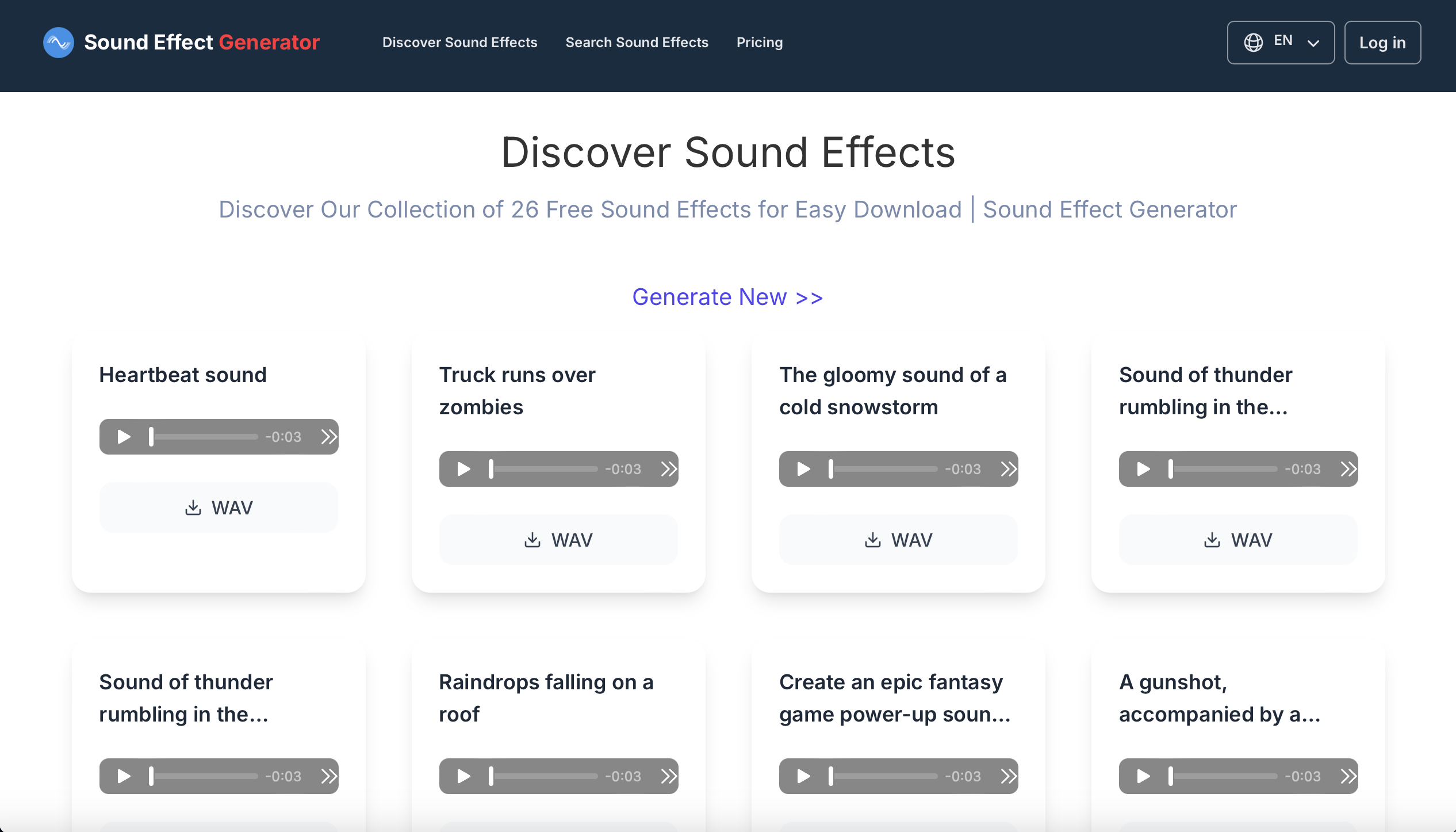
Task: Play Truck runs over zombies audio
Action: [463, 469]
